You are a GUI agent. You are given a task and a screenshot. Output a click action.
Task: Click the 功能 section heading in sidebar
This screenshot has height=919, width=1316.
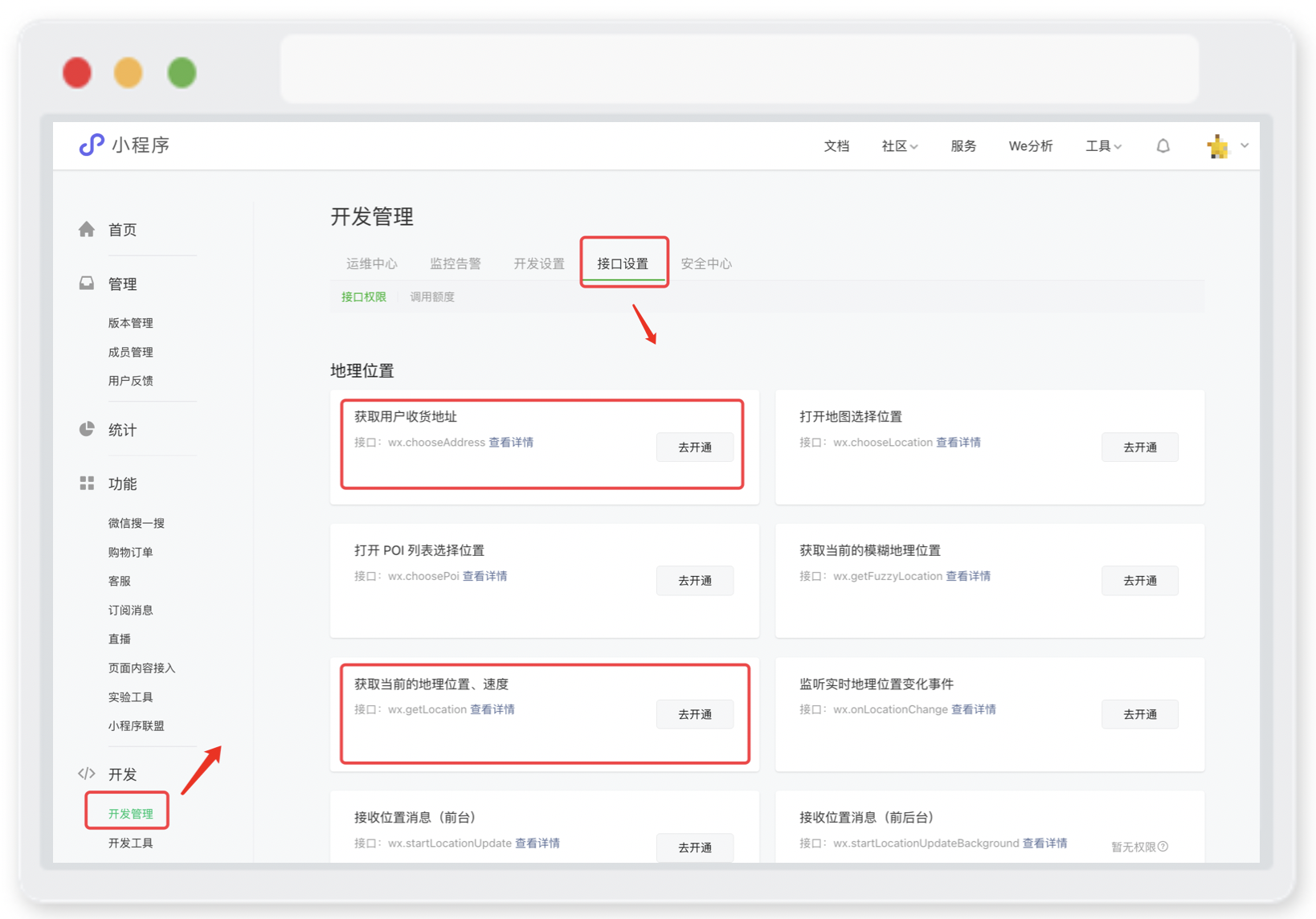click(122, 484)
